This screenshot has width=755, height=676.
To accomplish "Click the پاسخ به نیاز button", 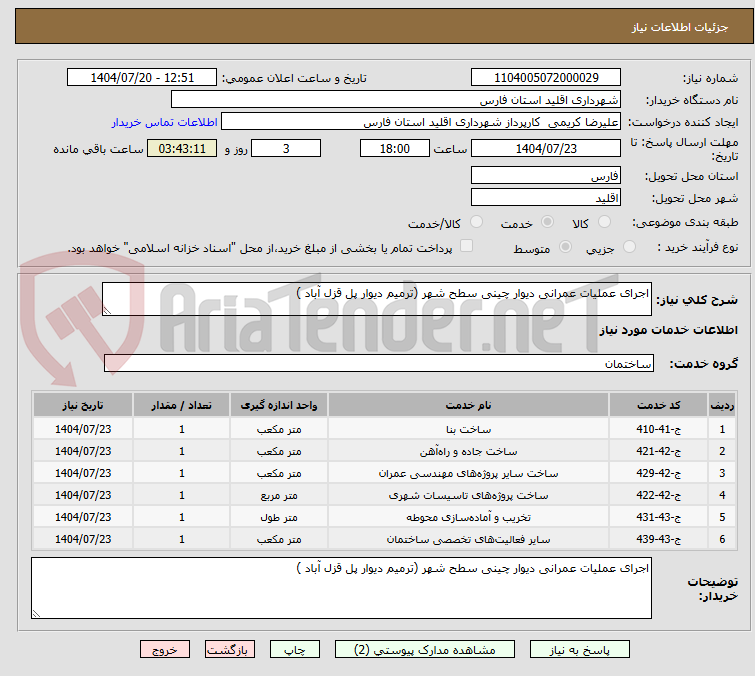I will [580, 650].
